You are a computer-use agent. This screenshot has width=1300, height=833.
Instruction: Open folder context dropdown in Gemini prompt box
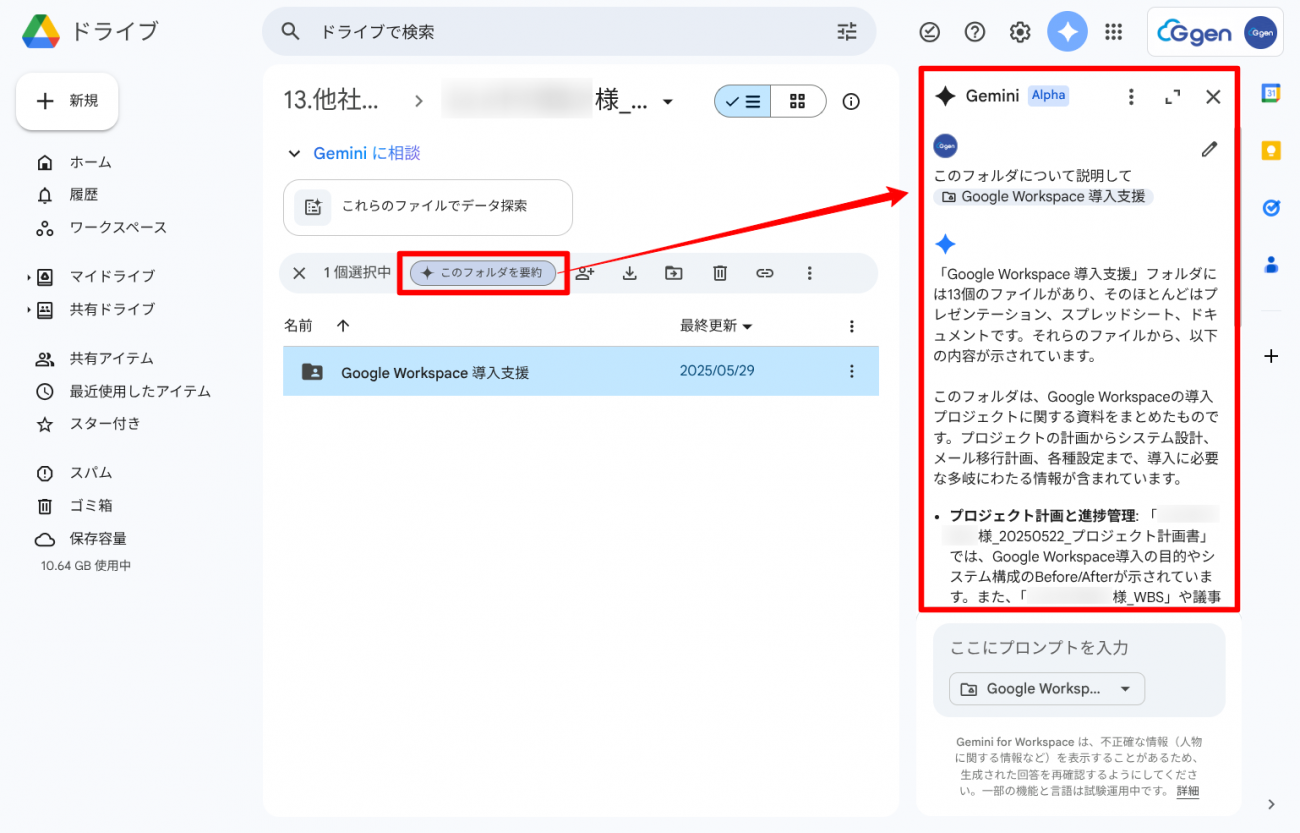tap(1046, 689)
